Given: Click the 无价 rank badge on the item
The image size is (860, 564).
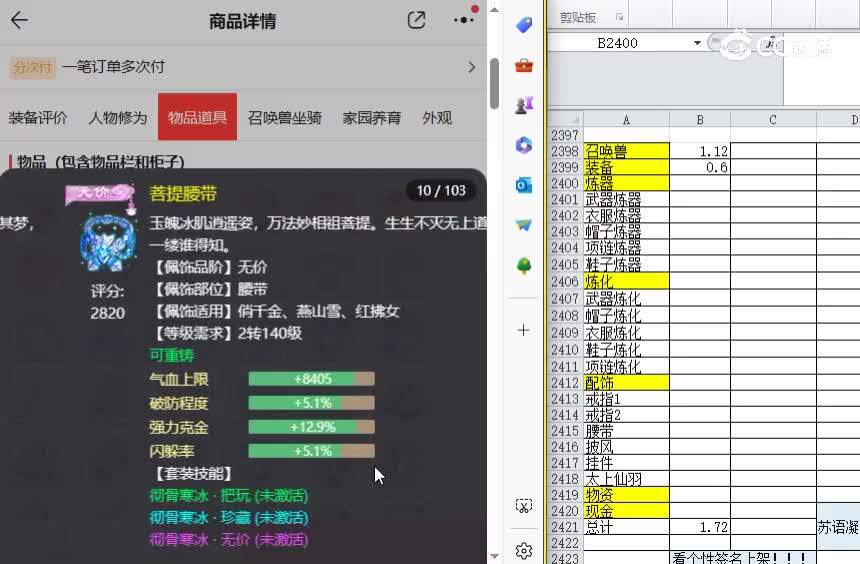Looking at the screenshot, I should pyautogui.click(x=99, y=194).
